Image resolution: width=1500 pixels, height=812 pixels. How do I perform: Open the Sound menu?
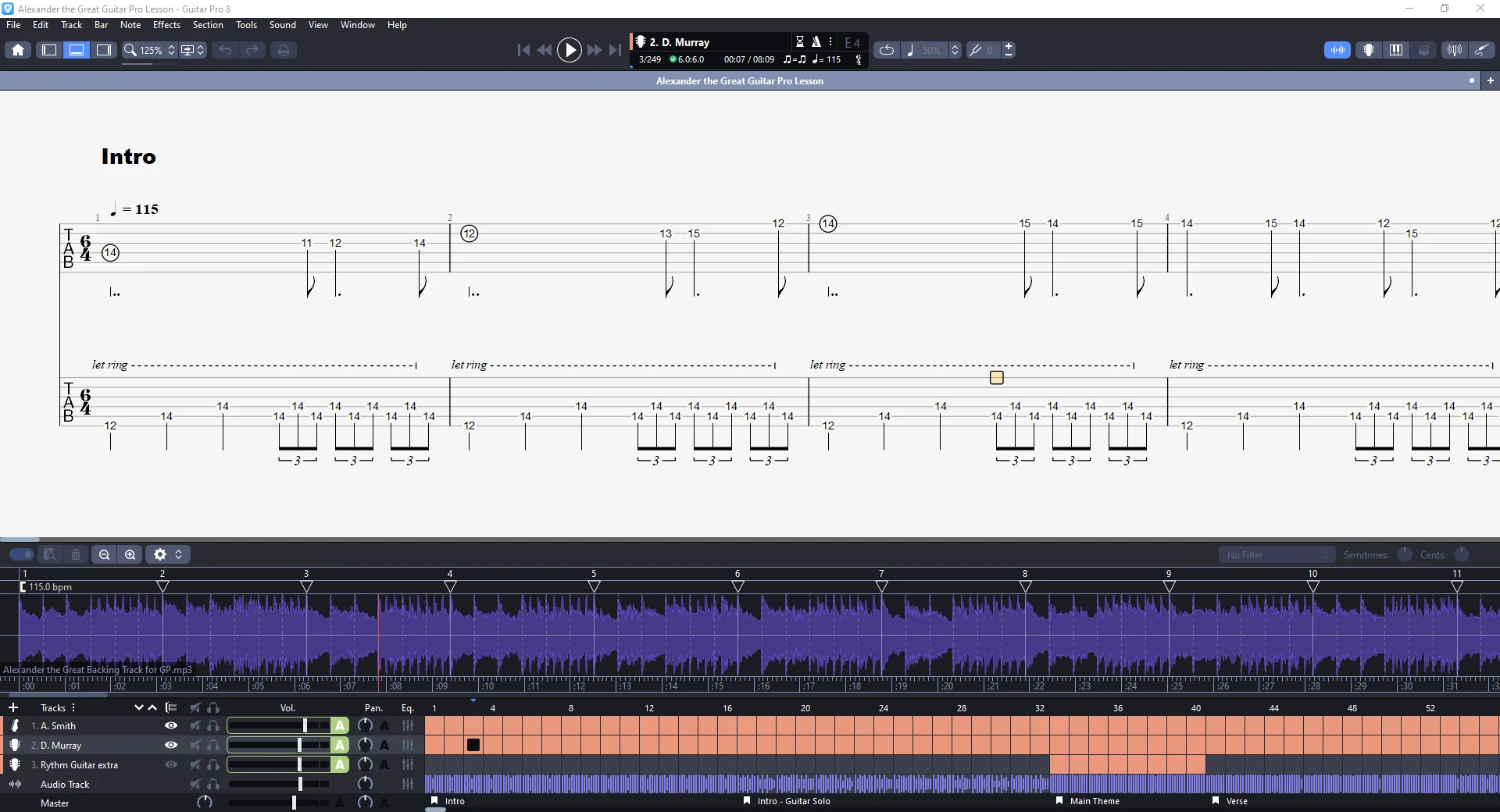click(x=283, y=25)
